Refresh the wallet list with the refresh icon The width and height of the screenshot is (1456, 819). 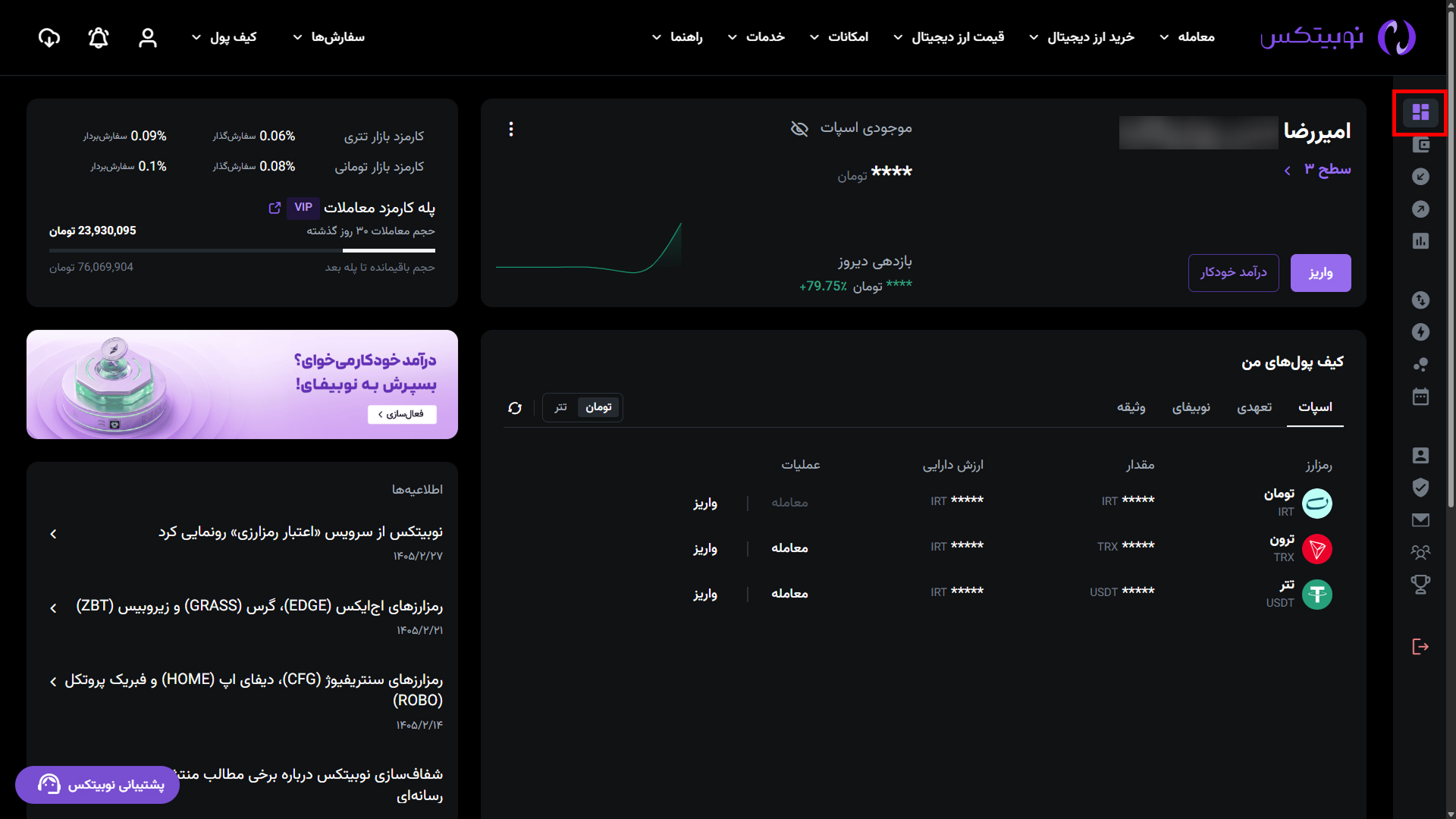(515, 408)
